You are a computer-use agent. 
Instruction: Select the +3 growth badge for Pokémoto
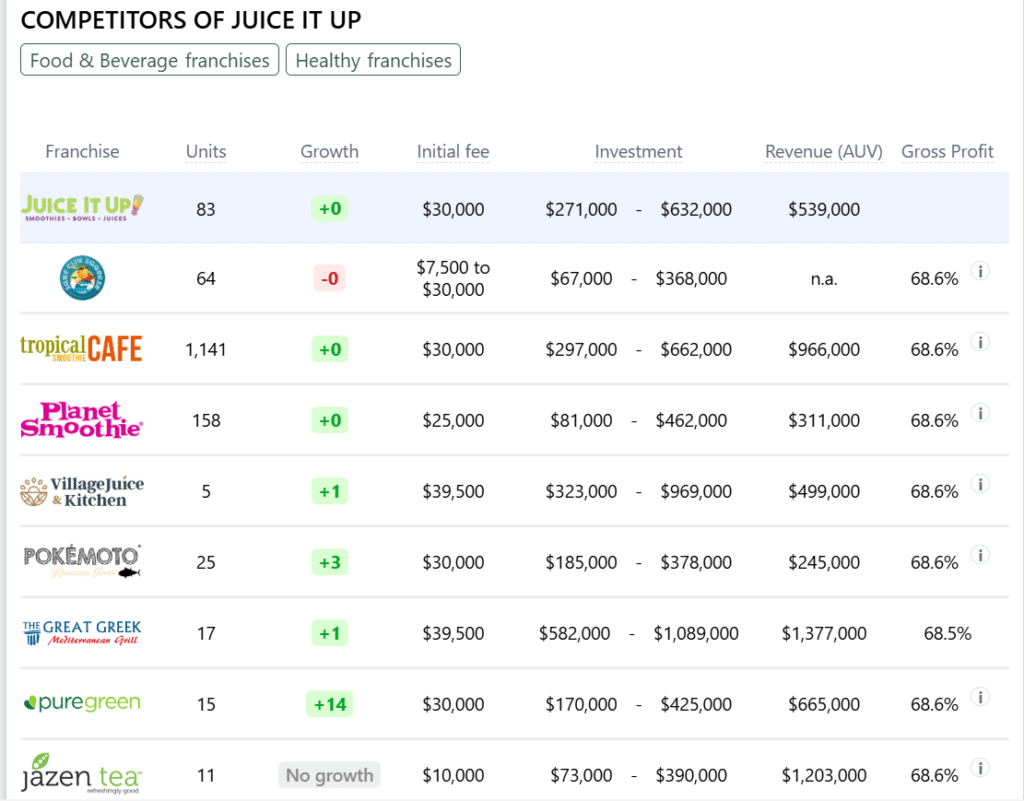tap(330, 562)
